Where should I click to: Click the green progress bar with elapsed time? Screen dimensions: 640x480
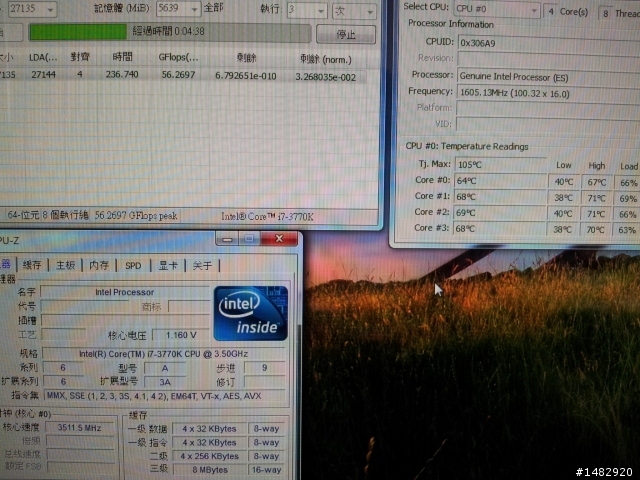pos(170,32)
